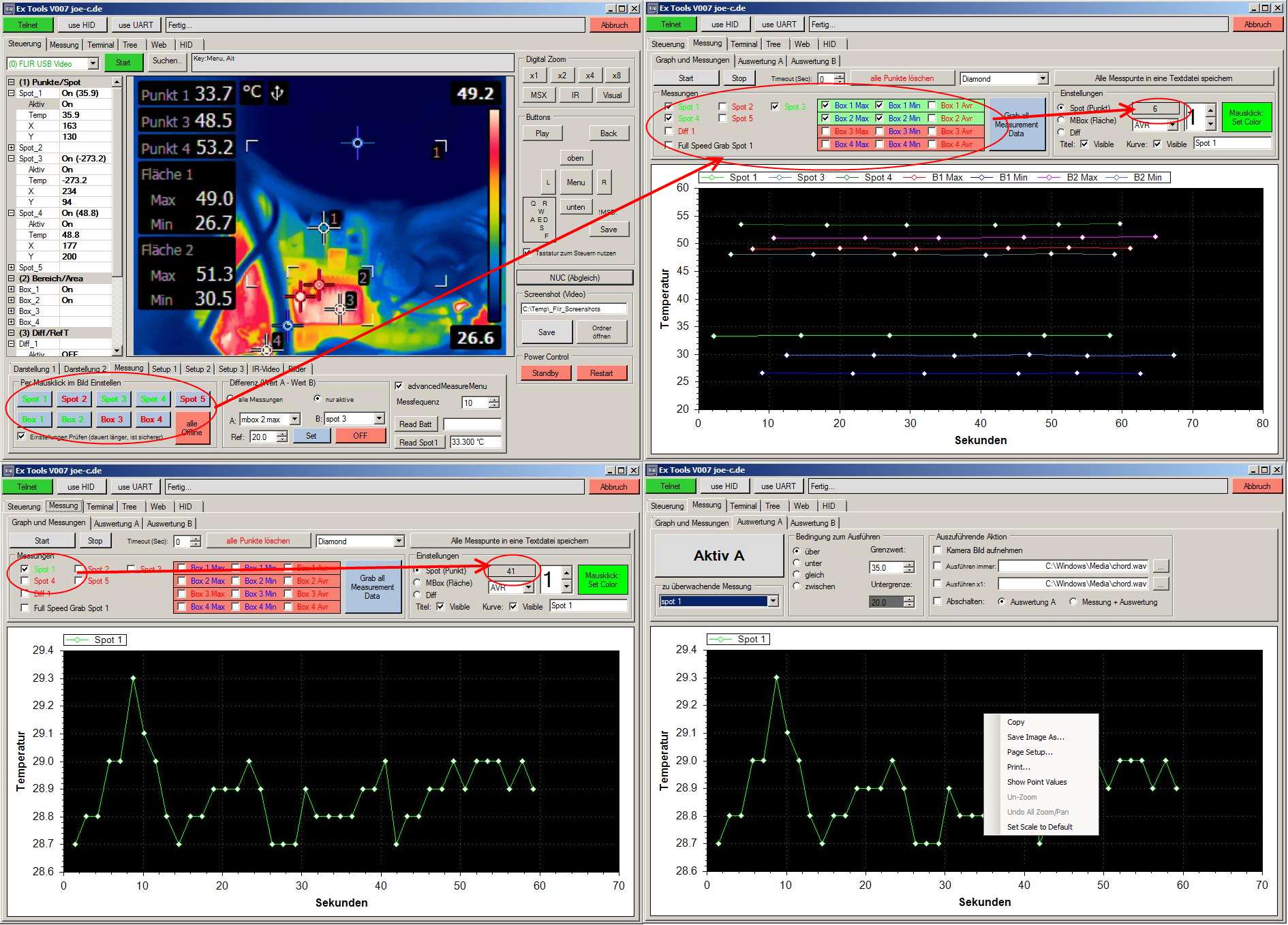Click the Play camera button
This screenshot has height=925, width=1288.
[542, 134]
